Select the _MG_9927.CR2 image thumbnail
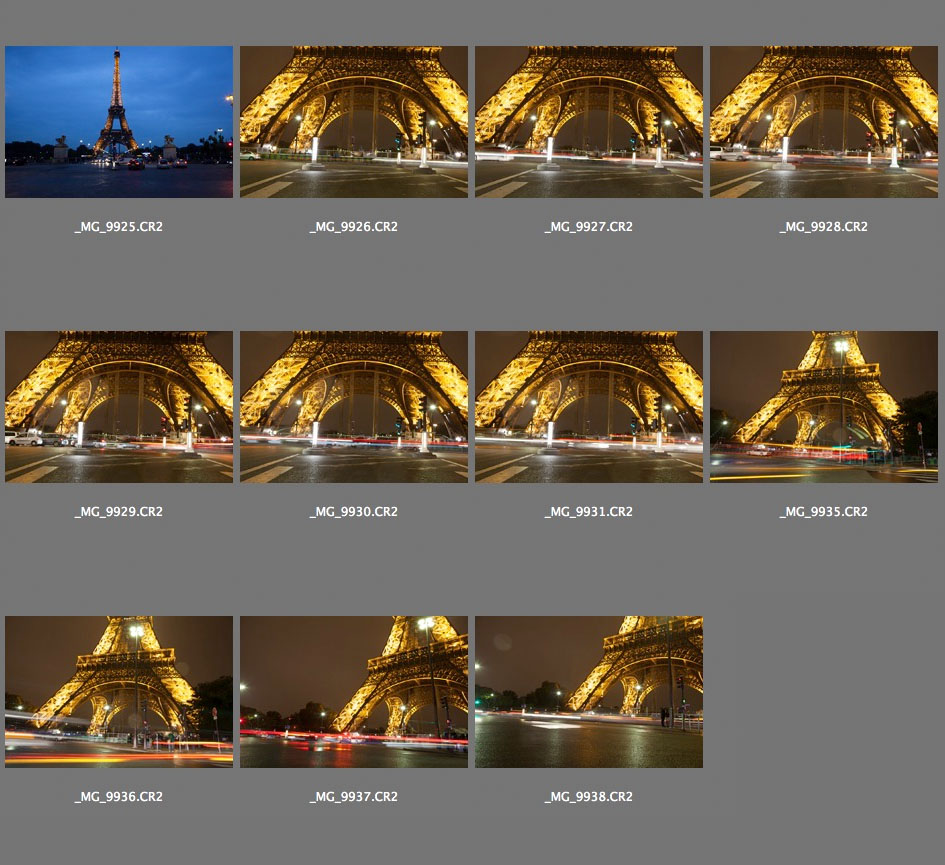The image size is (945, 865). [589, 121]
